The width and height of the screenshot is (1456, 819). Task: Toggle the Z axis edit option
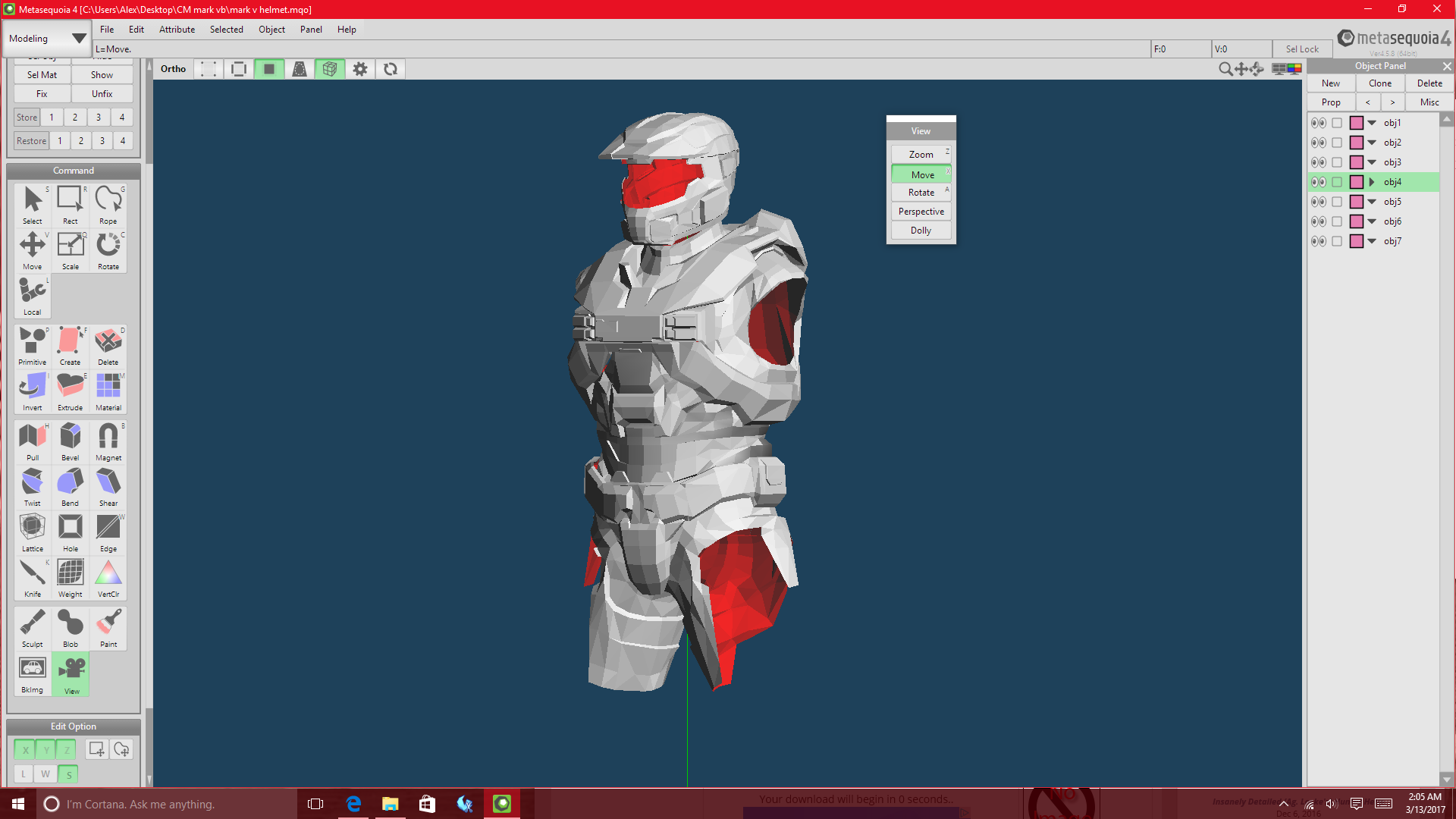(67, 750)
